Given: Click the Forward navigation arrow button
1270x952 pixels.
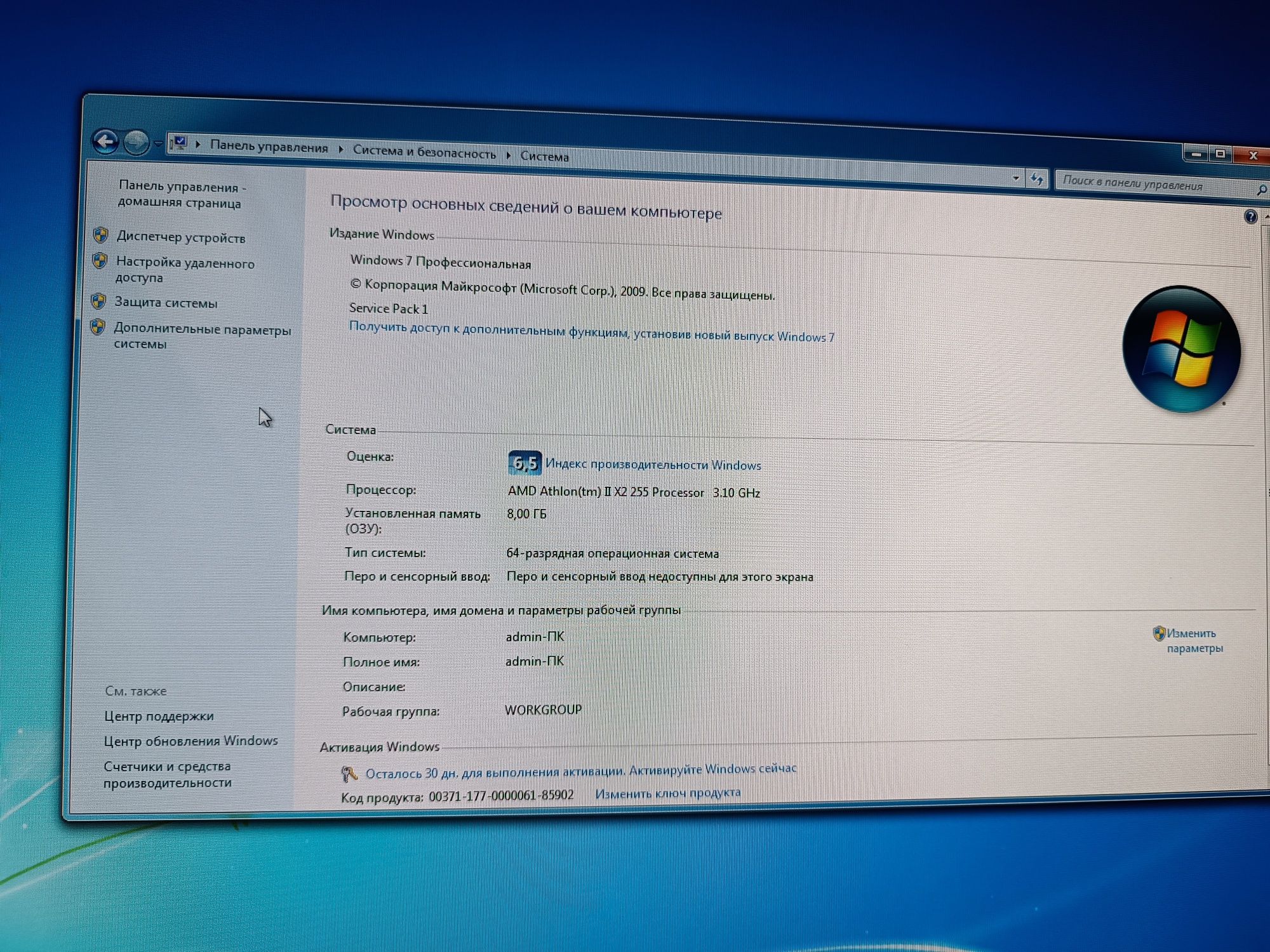Looking at the screenshot, I should tap(136, 143).
